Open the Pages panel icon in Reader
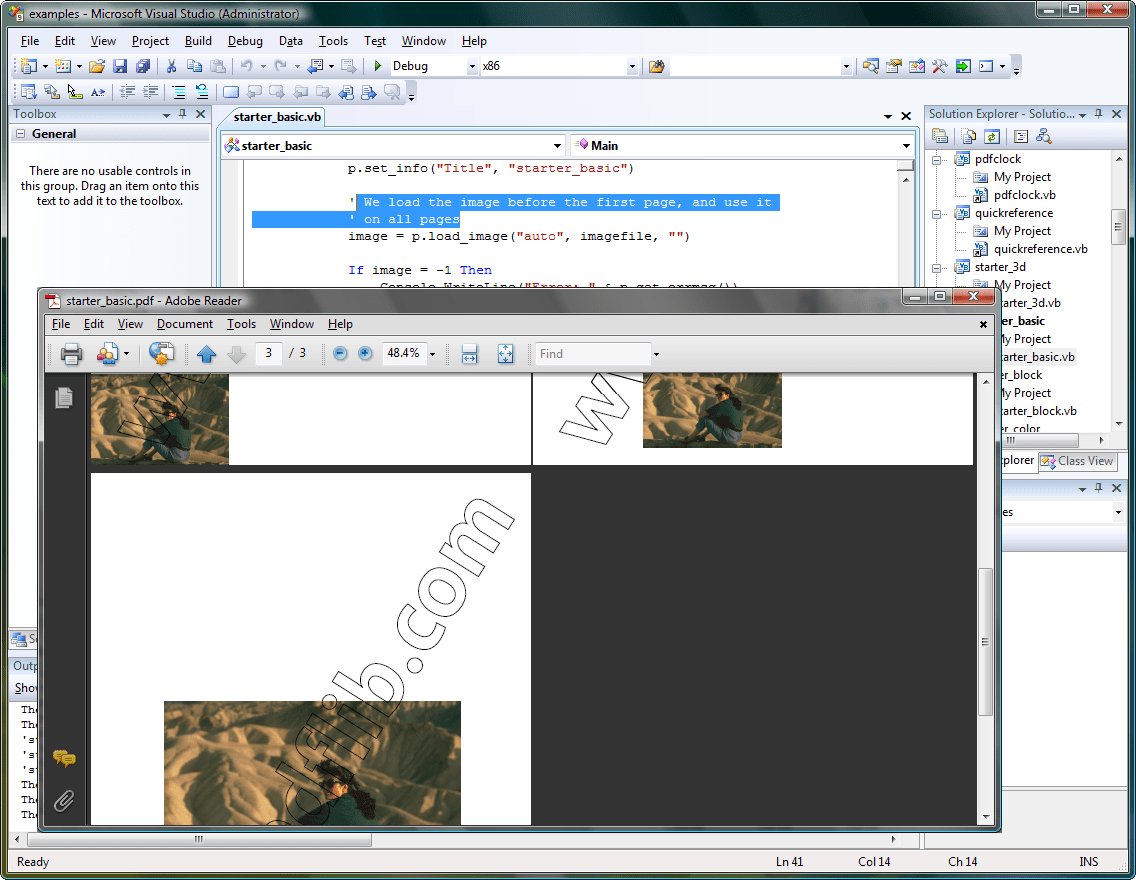The image size is (1136, 880). click(64, 397)
